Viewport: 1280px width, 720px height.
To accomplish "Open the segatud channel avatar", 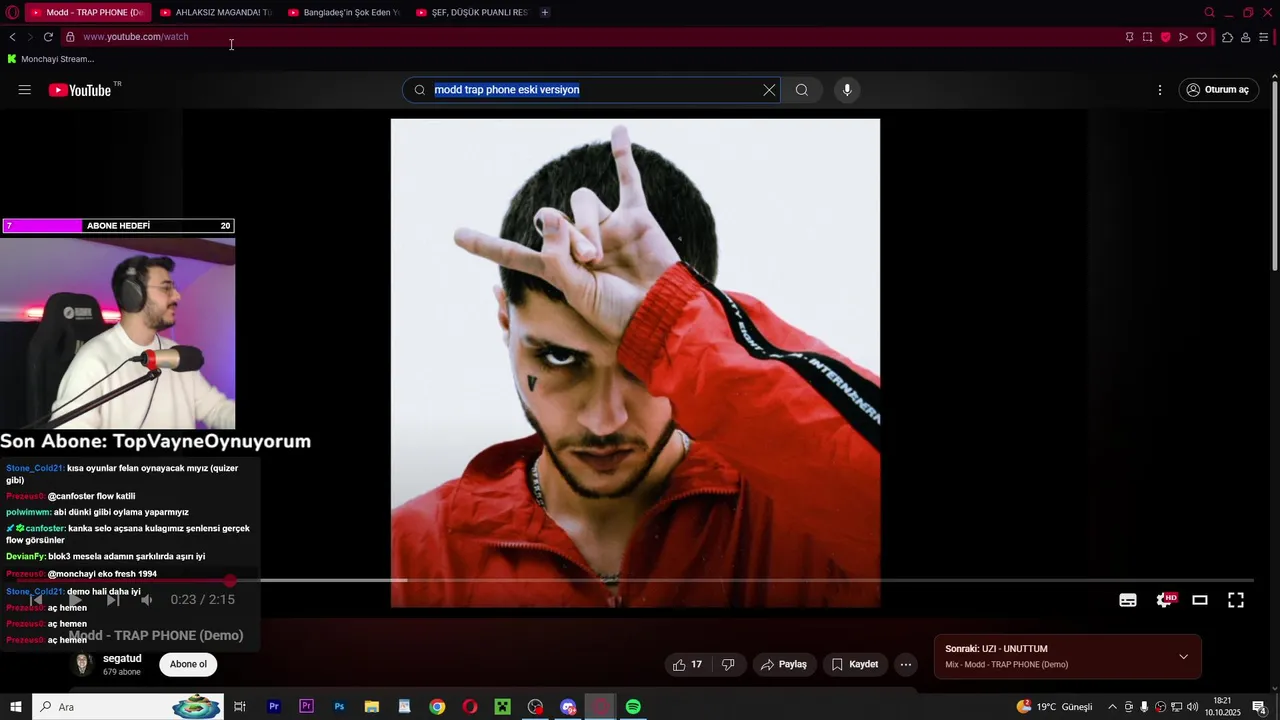I will [x=84, y=664].
